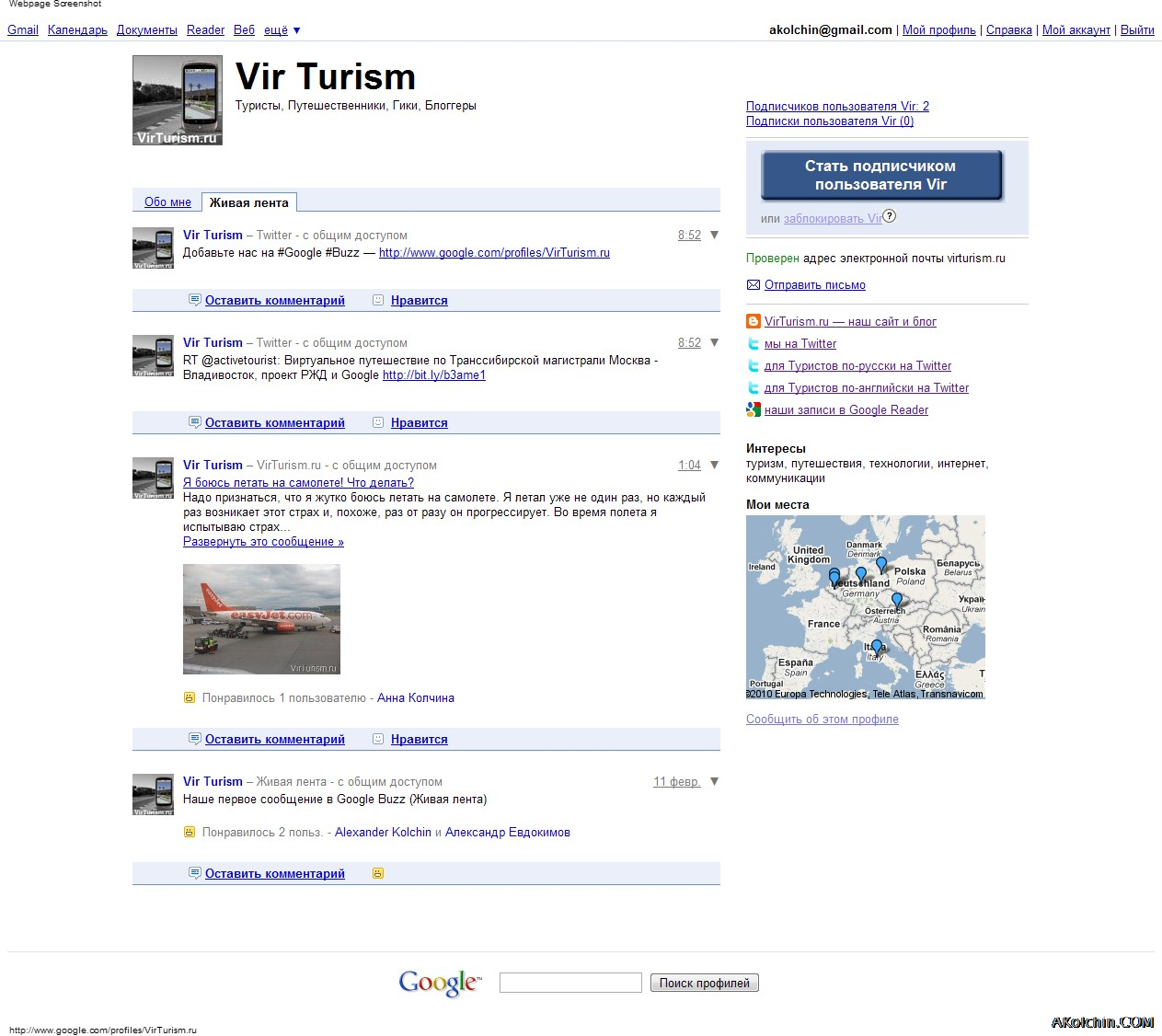The width and height of the screenshot is (1162, 1036).
Task: Click the profile search input field
Action: click(570, 983)
